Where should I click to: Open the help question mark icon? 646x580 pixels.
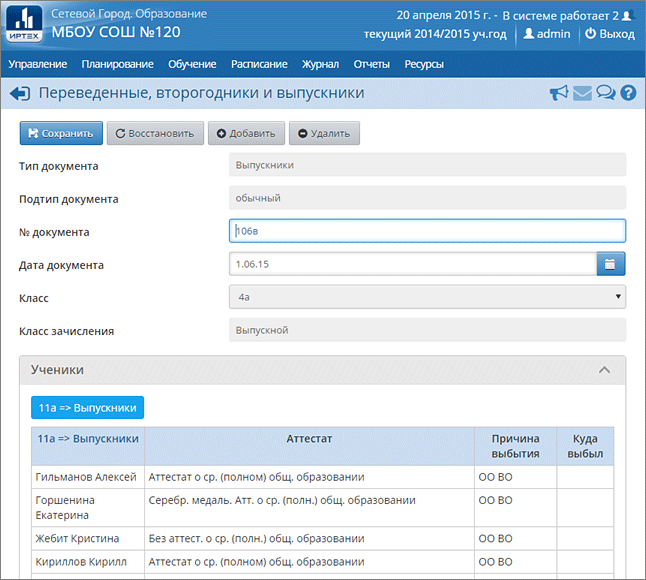(628, 93)
